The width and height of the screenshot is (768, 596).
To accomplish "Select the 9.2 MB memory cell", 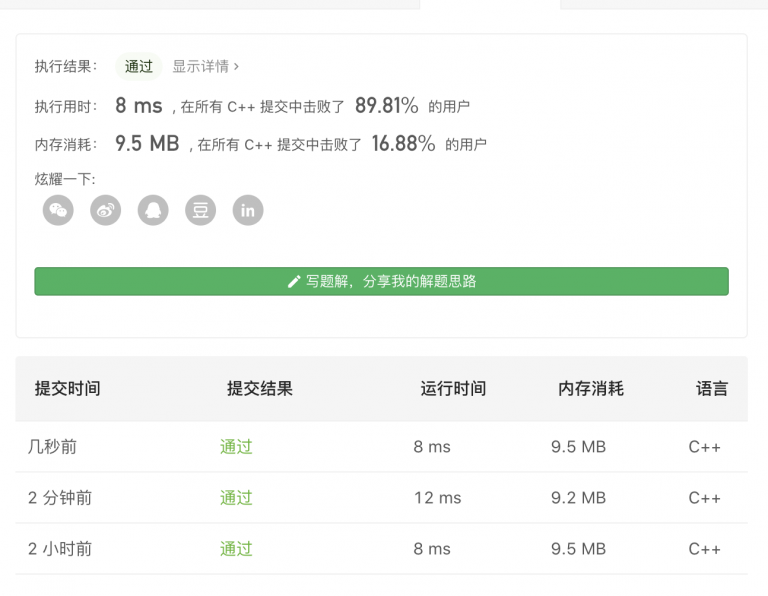I will click(x=578, y=498).
